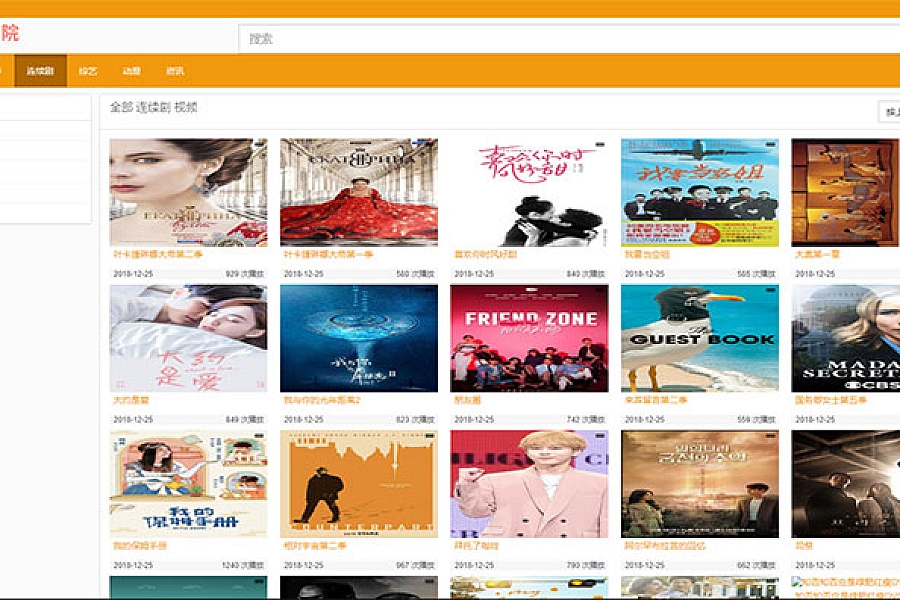Open the golden folding screen poster
Screen dimensions: 900x600
pyautogui.click(x=845, y=192)
